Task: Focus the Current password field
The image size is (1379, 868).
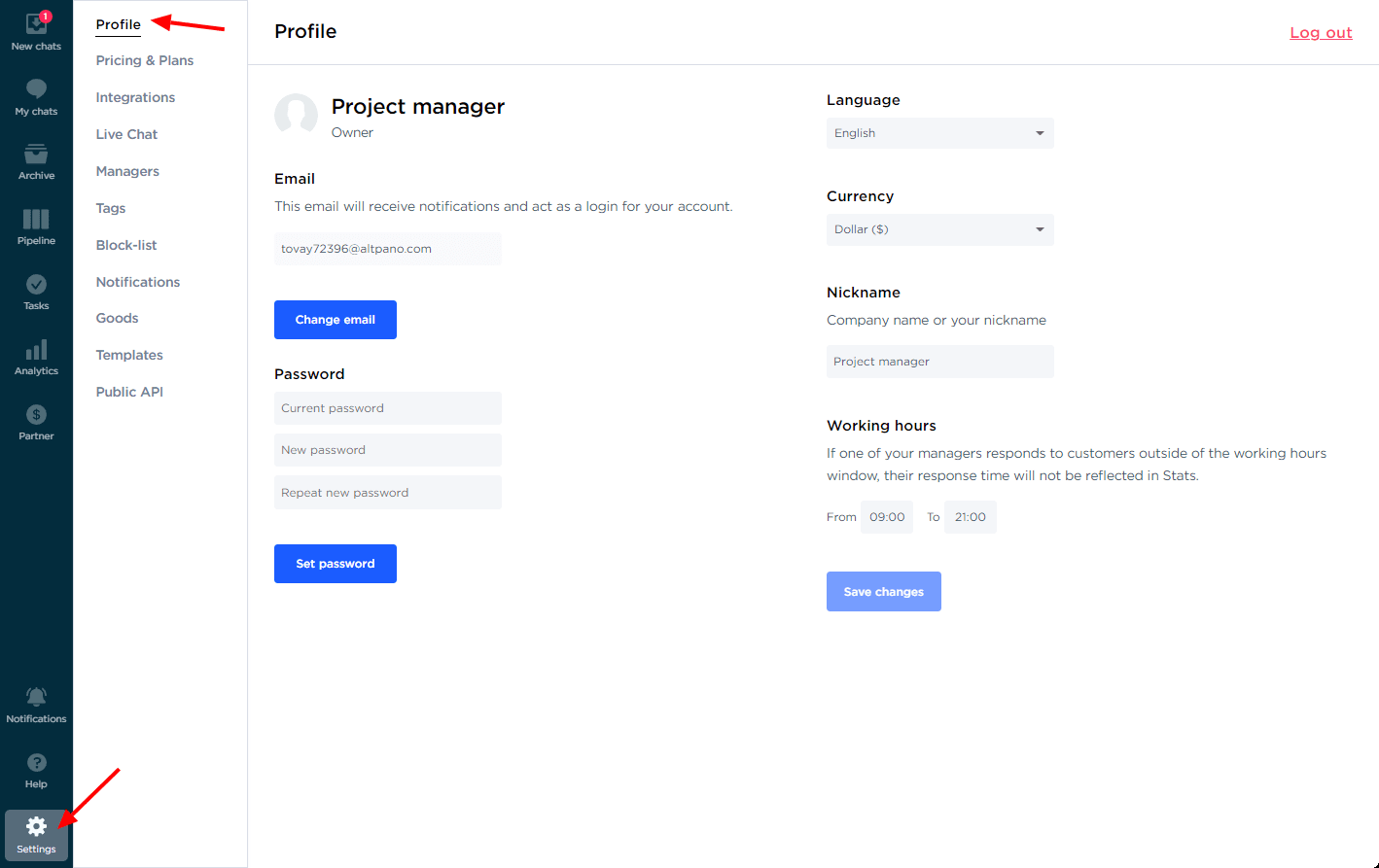Action: [387, 408]
